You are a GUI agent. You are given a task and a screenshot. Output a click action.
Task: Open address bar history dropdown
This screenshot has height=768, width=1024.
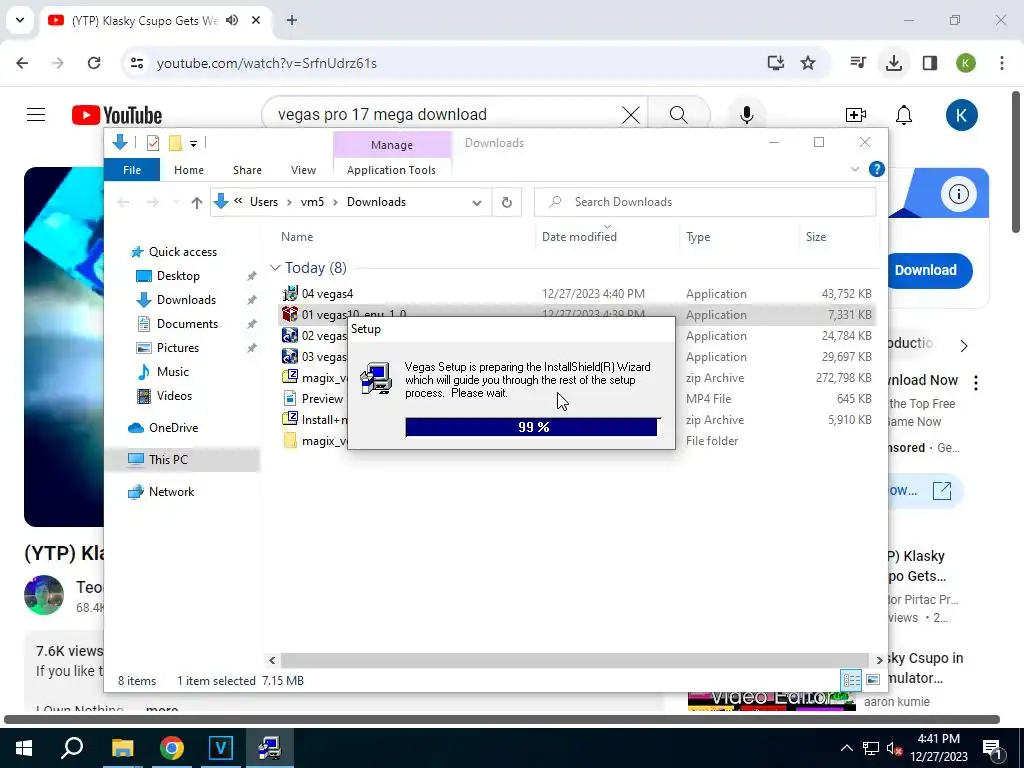pyautogui.click(x=477, y=202)
